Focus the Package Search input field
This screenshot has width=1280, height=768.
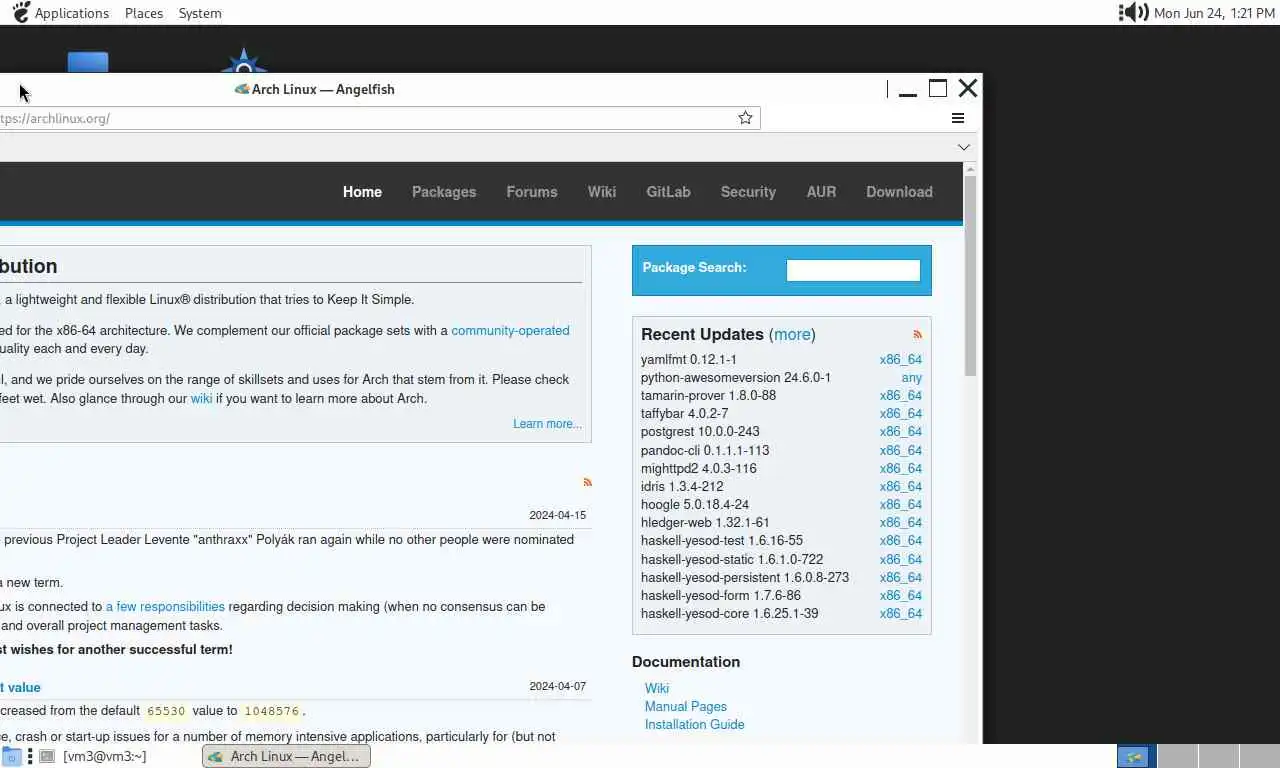pos(853,270)
